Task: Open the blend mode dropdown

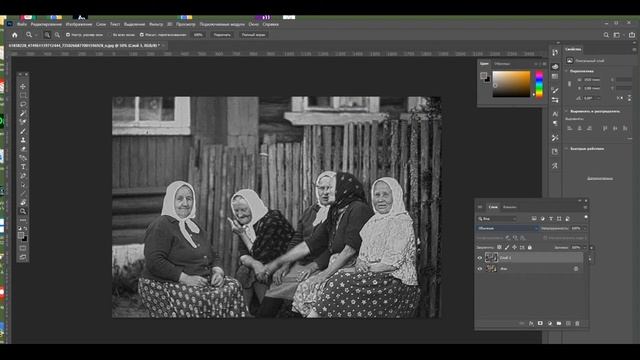Action: pos(507,229)
